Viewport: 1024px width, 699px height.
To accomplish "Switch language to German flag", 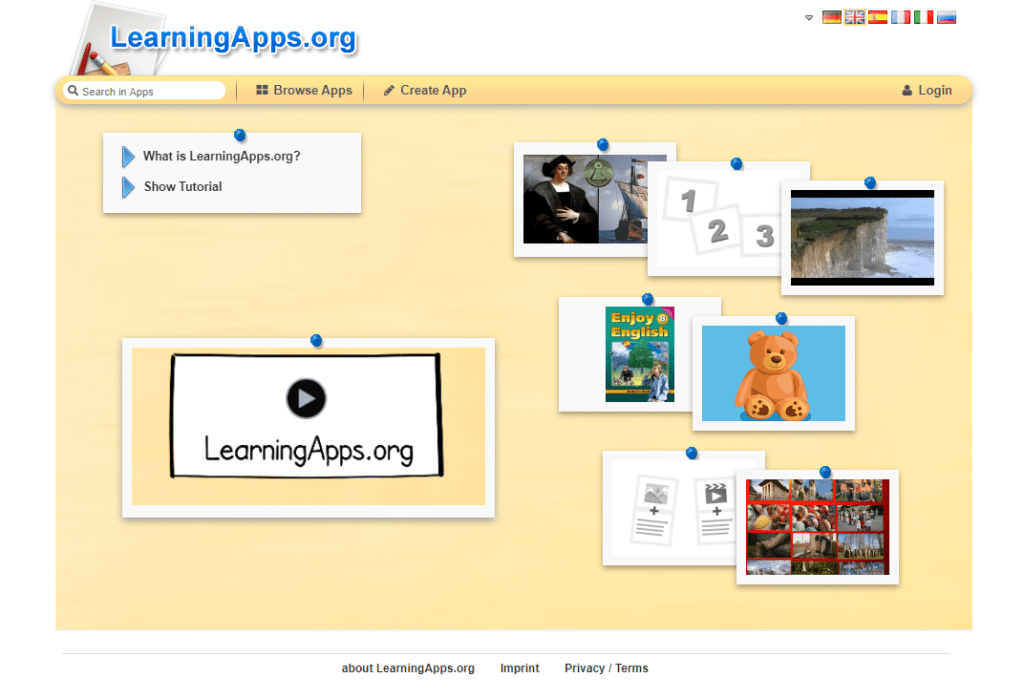I will coord(831,17).
